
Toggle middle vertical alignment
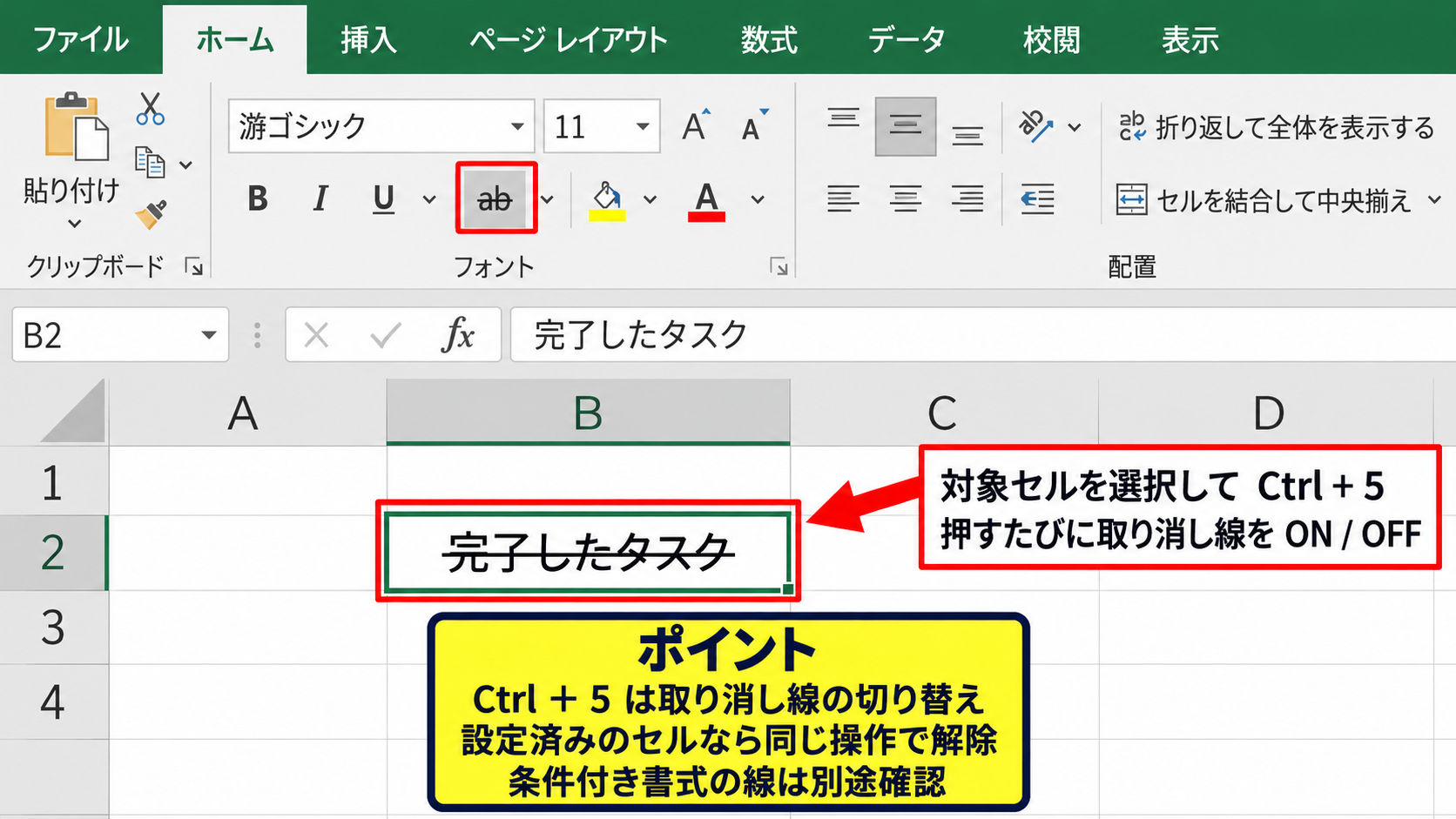(x=906, y=126)
